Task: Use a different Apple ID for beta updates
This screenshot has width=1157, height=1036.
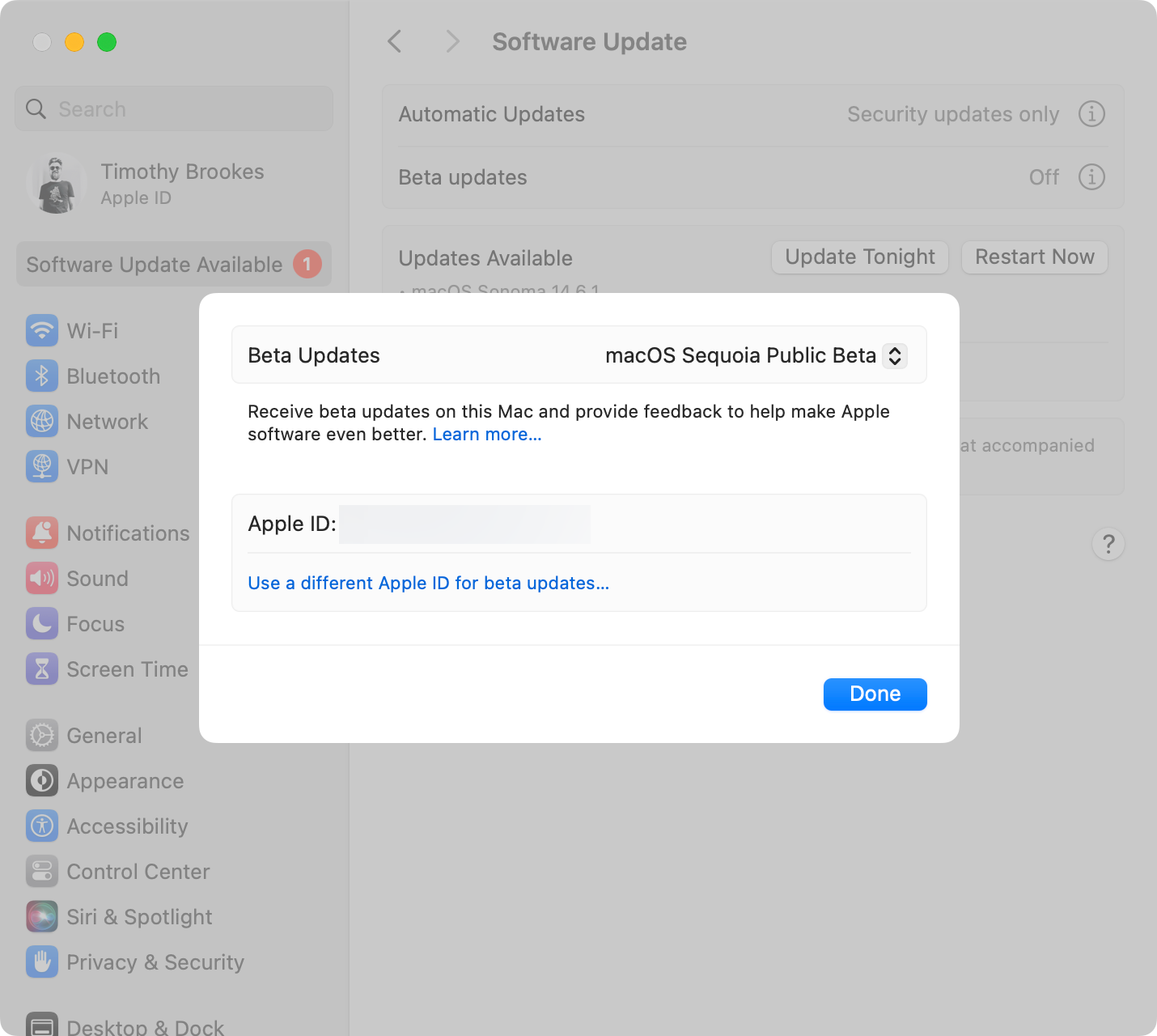Action: coord(429,584)
